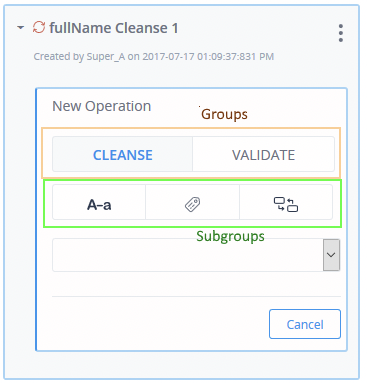Click the red sync icon beside fullName Cleanse
The height and width of the screenshot is (383, 367).
point(39,27)
